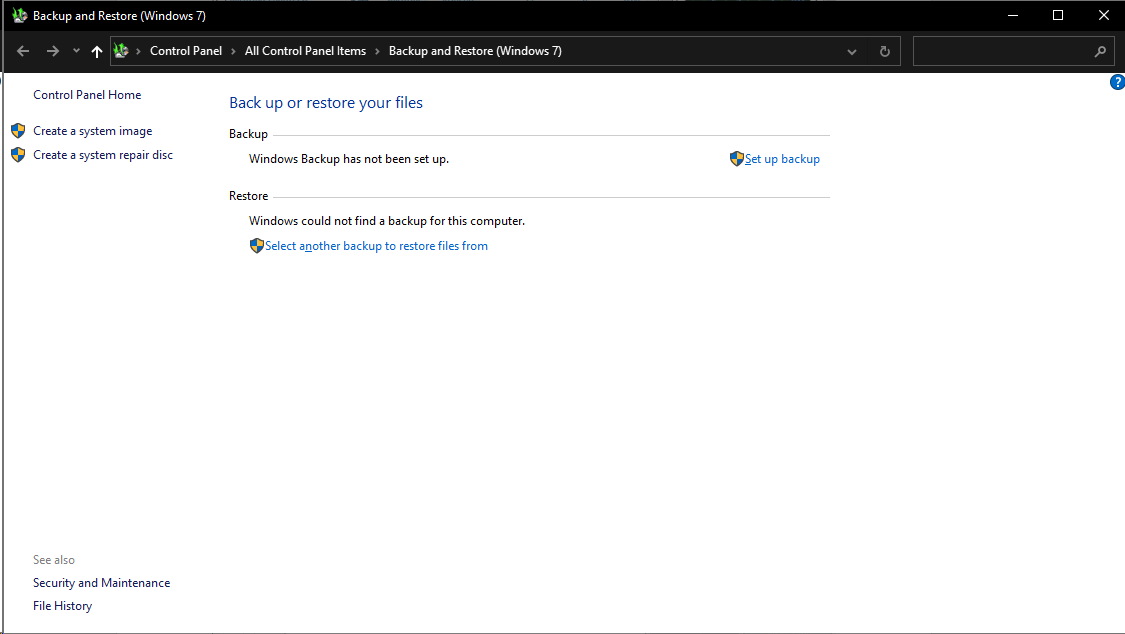Click shield icon beside Select another backup
The image size is (1125, 634).
click(256, 245)
